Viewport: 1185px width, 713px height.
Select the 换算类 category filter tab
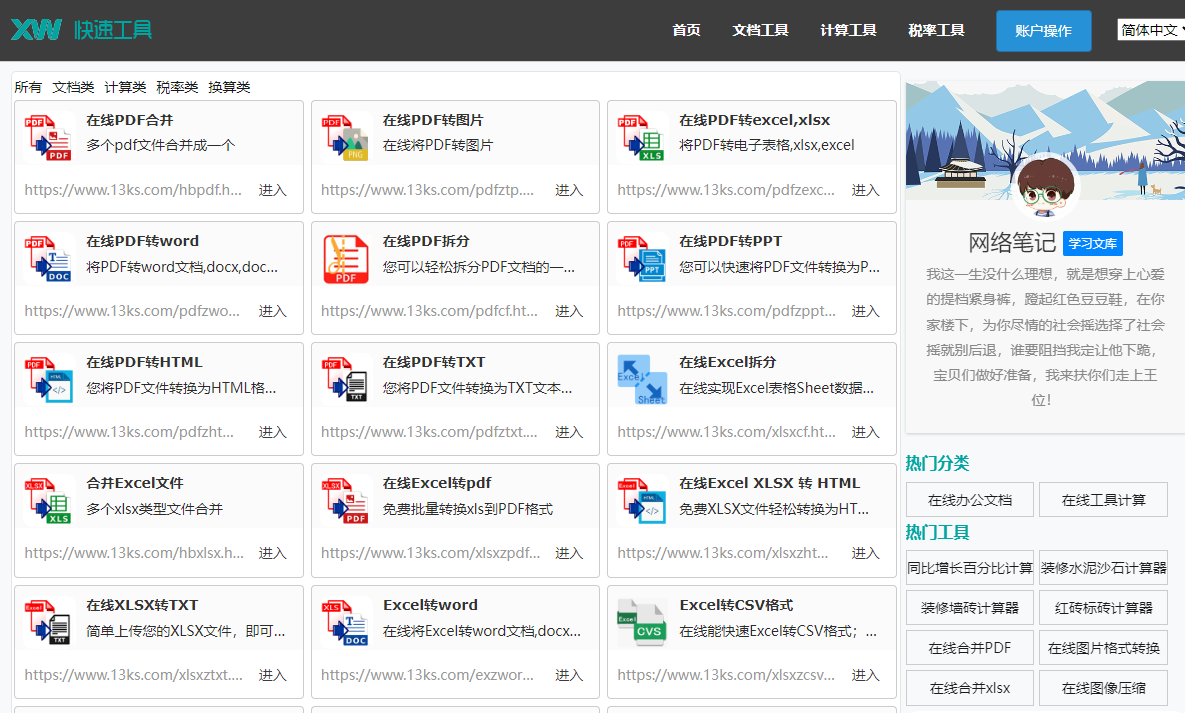[x=229, y=87]
